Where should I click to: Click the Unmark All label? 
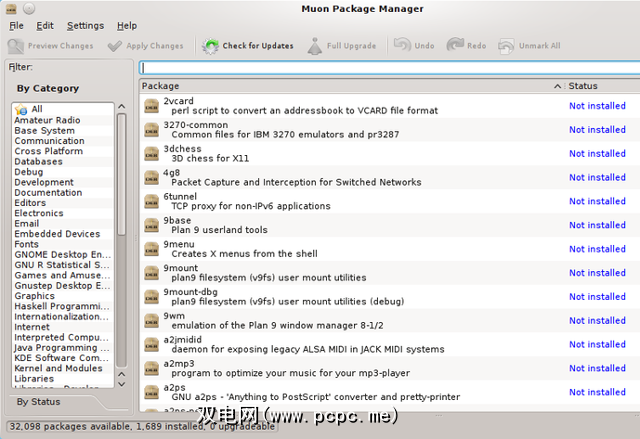point(540,46)
